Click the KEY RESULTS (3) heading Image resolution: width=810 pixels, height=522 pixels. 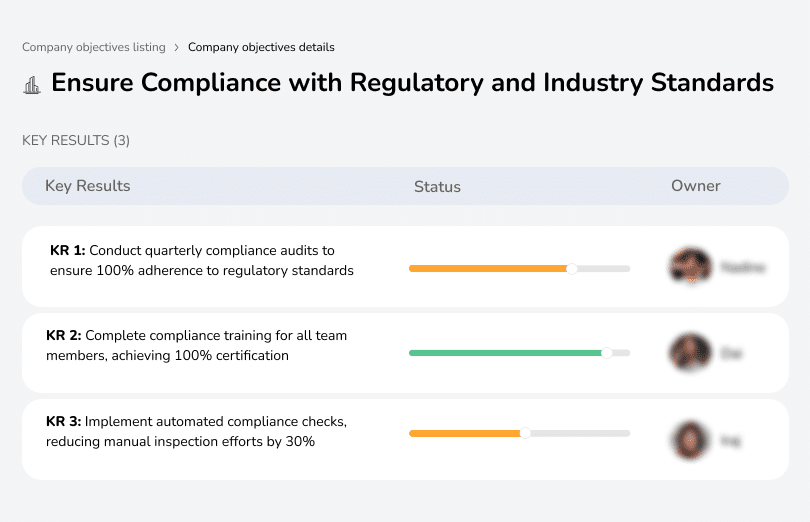[x=76, y=141]
